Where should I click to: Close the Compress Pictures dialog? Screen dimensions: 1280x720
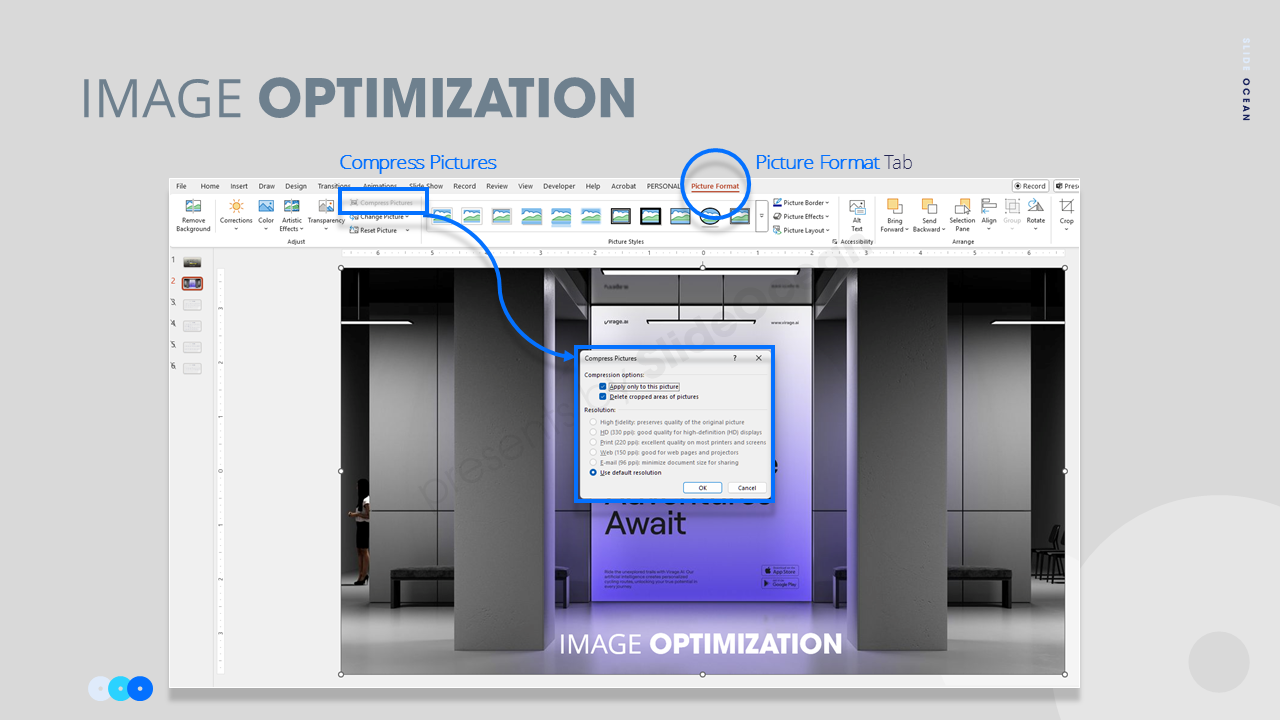tap(758, 358)
